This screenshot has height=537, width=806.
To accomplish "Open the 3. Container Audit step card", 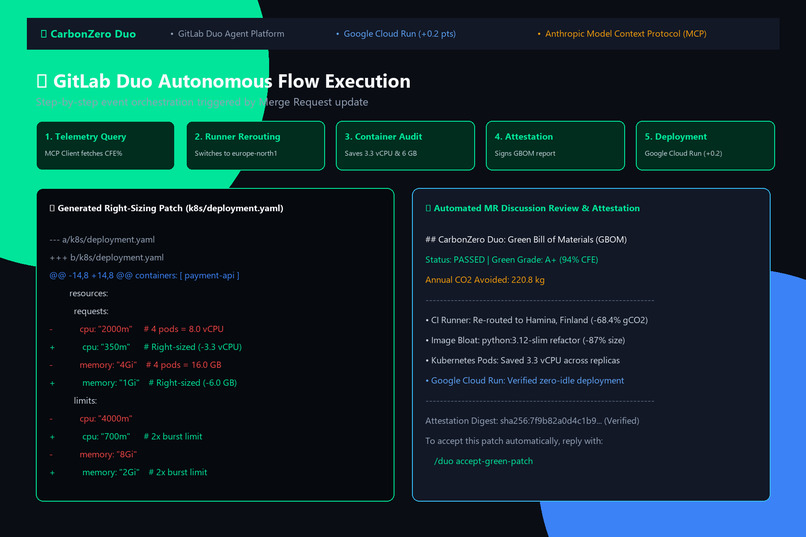I will 405,145.
